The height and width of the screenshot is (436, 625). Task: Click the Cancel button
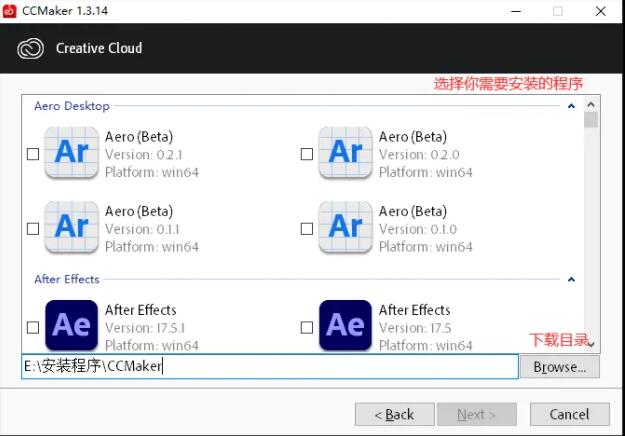[x=570, y=414]
